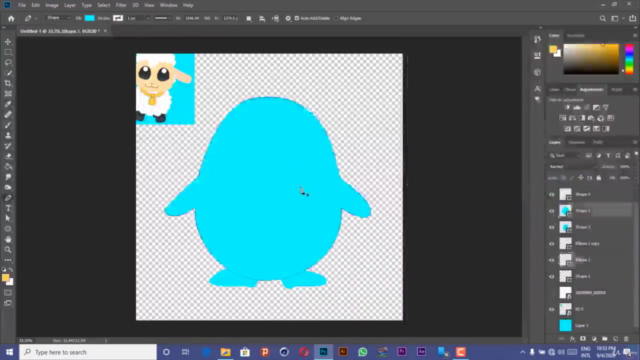Select the Rectangular Marquee tool
The width and height of the screenshot is (640, 360).
pyautogui.click(x=8, y=52)
